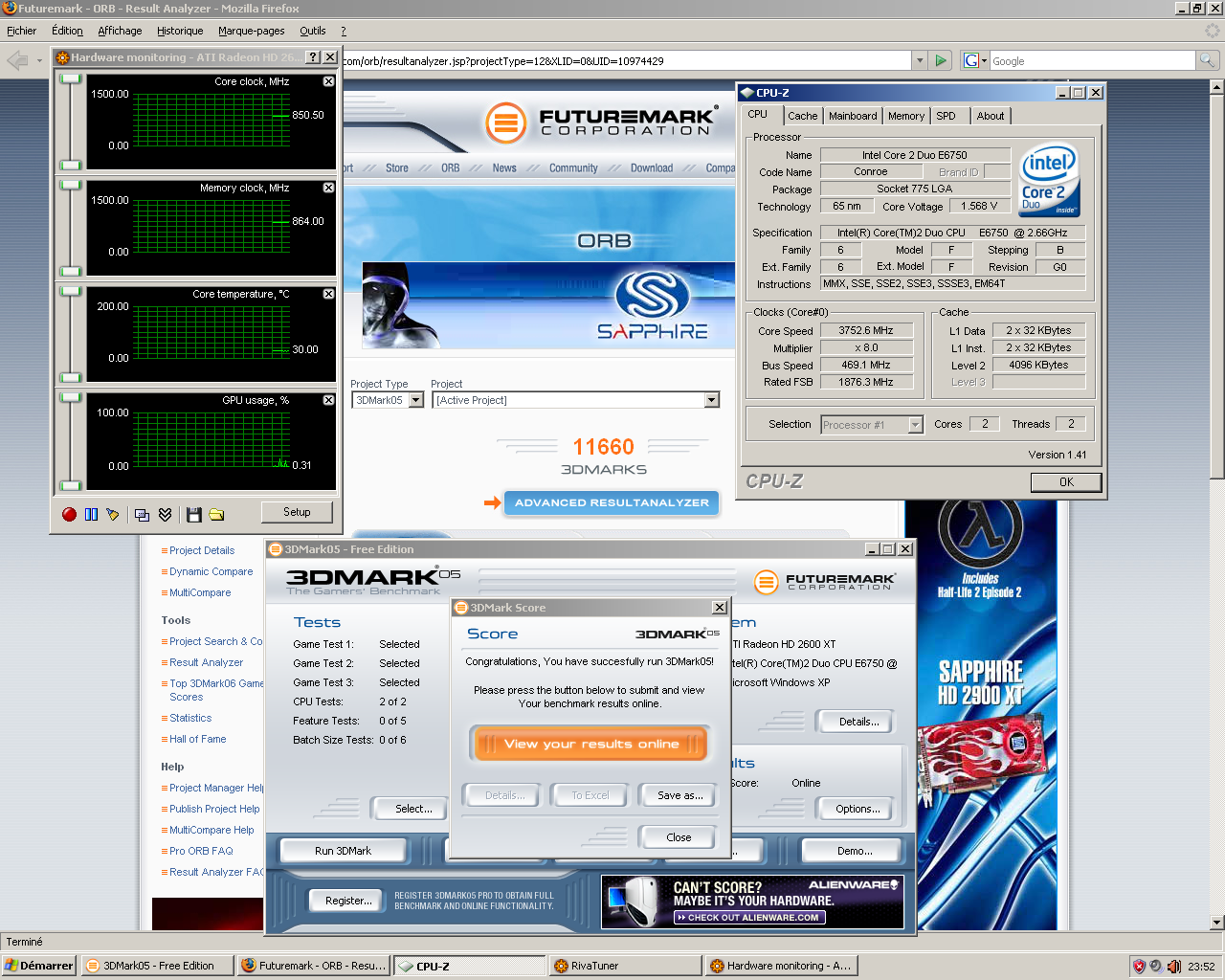Click the Google search engine icon
This screenshot has height=980, width=1225.
[x=971, y=60]
